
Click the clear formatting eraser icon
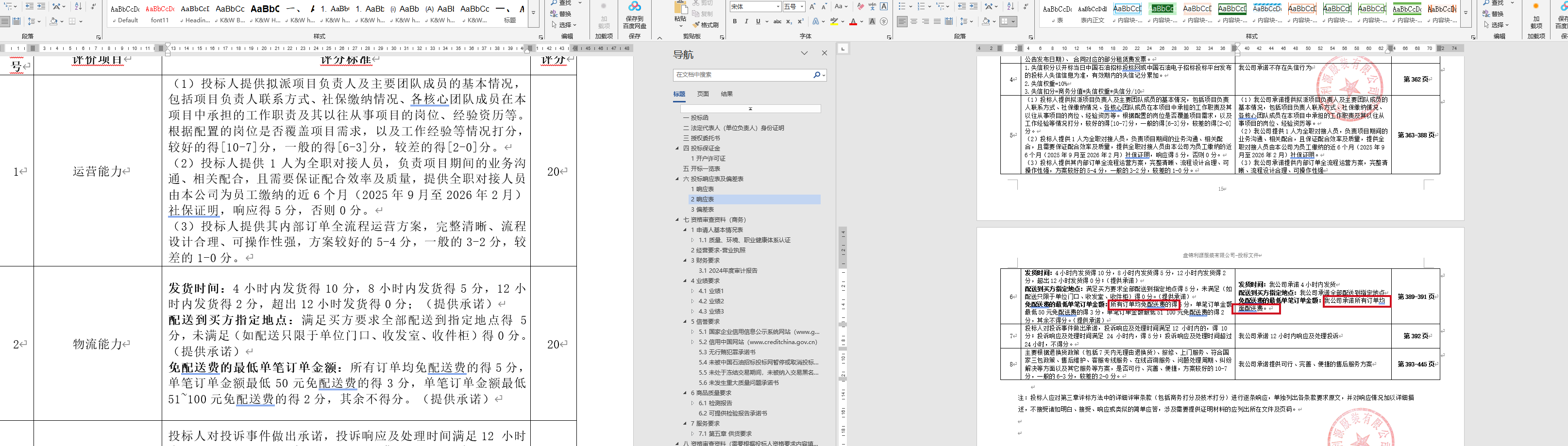click(x=860, y=7)
